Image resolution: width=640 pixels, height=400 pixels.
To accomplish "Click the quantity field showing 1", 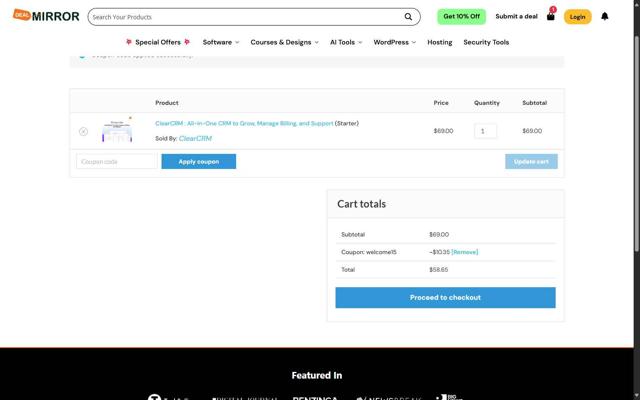I will coord(485,131).
